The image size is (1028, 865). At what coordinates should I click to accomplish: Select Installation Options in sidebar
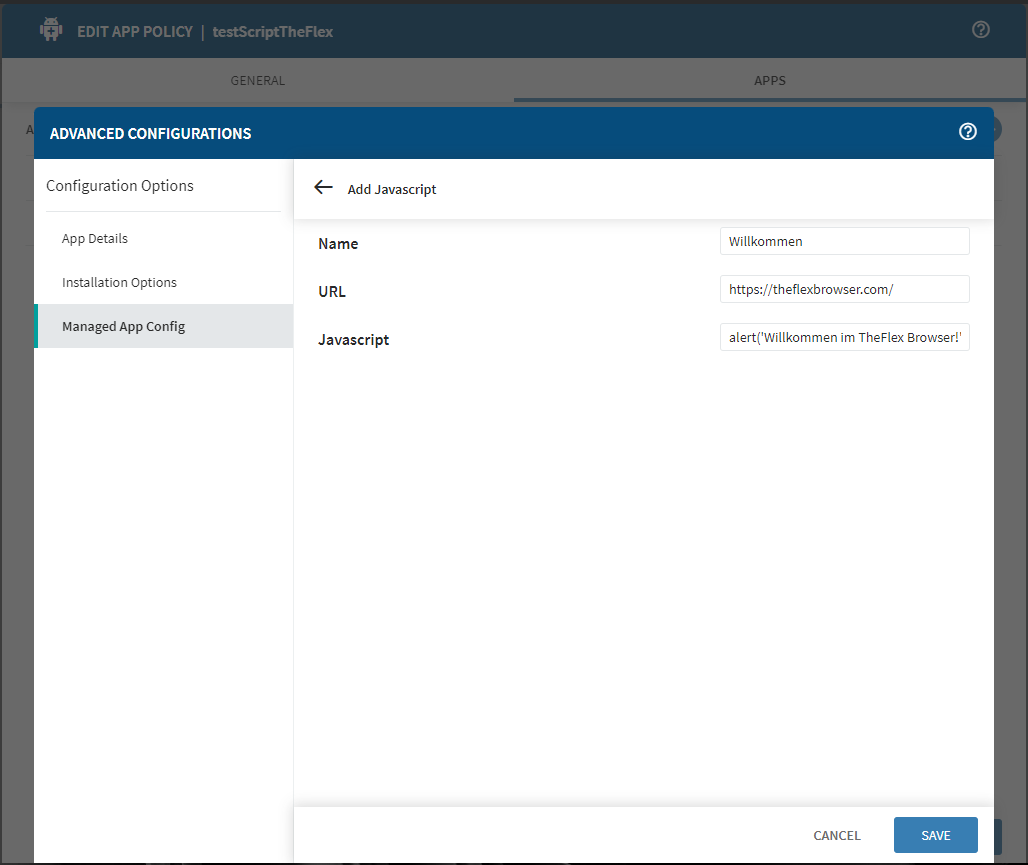[x=119, y=283]
